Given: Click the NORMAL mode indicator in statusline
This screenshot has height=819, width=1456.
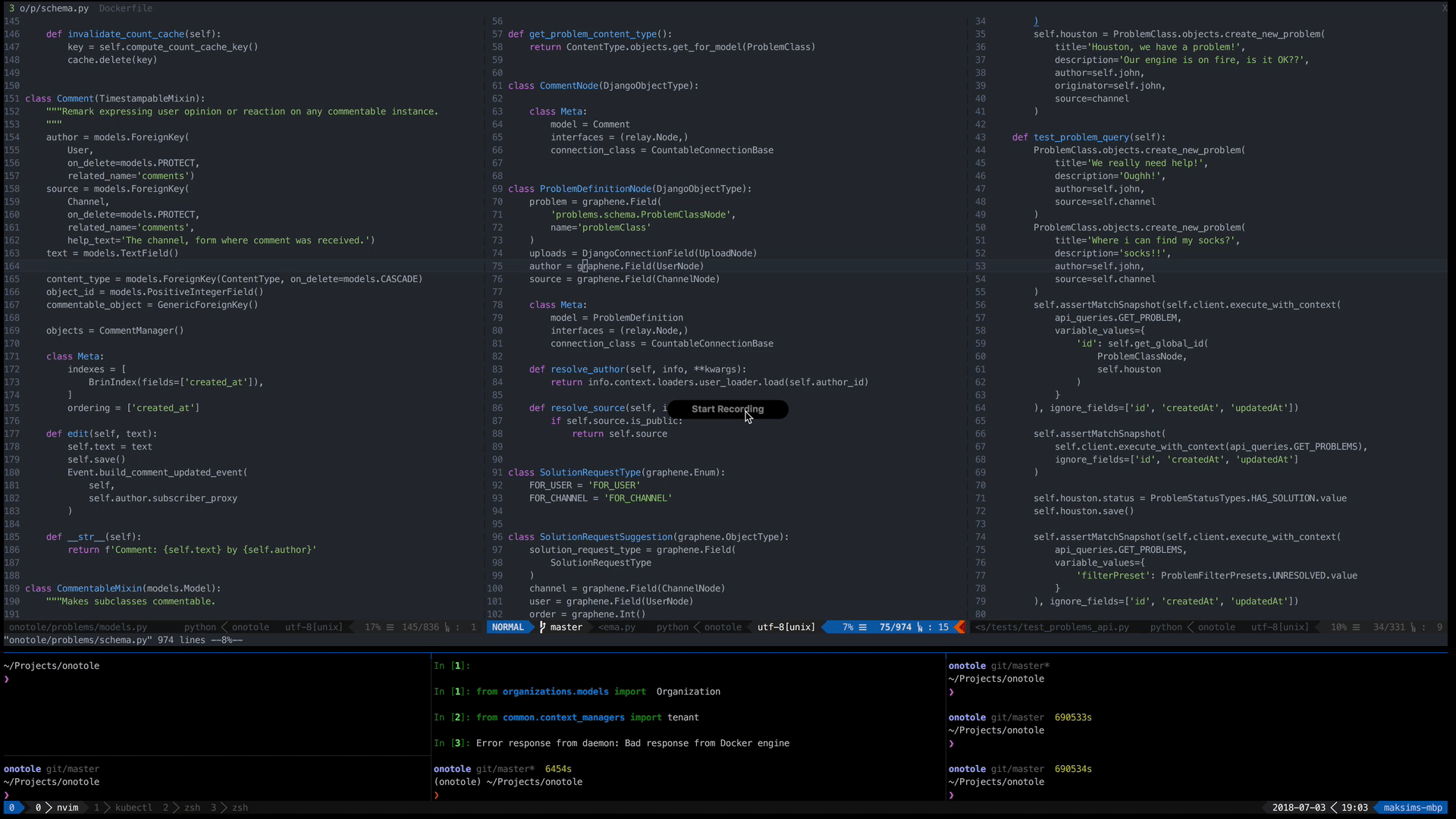Looking at the screenshot, I should point(507,627).
